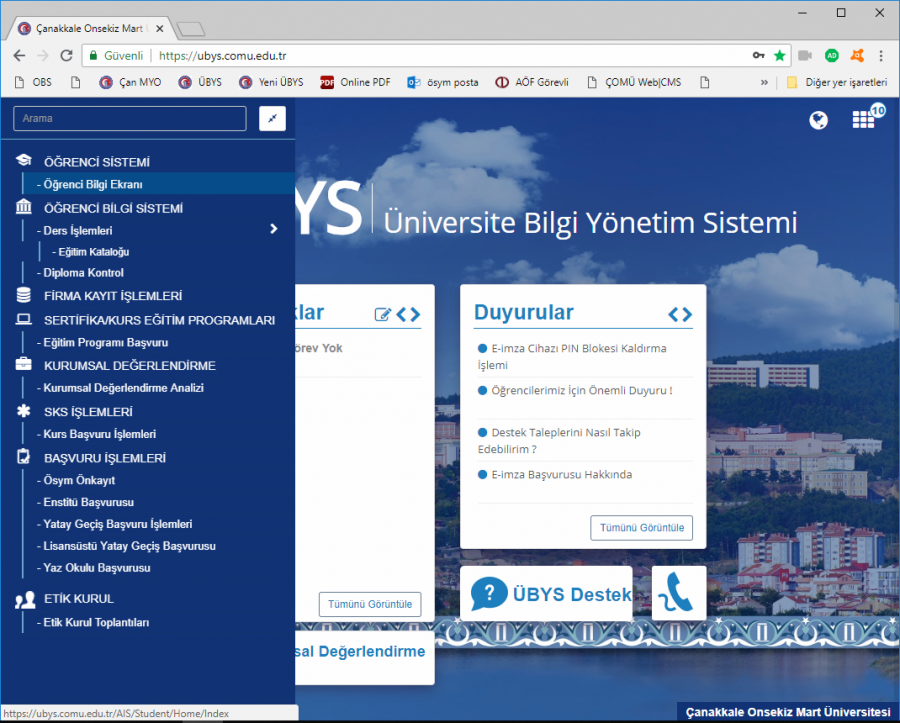The width and height of the screenshot is (900, 723).
Task: Click next arrow in Duyurular card
Action: [x=687, y=314]
